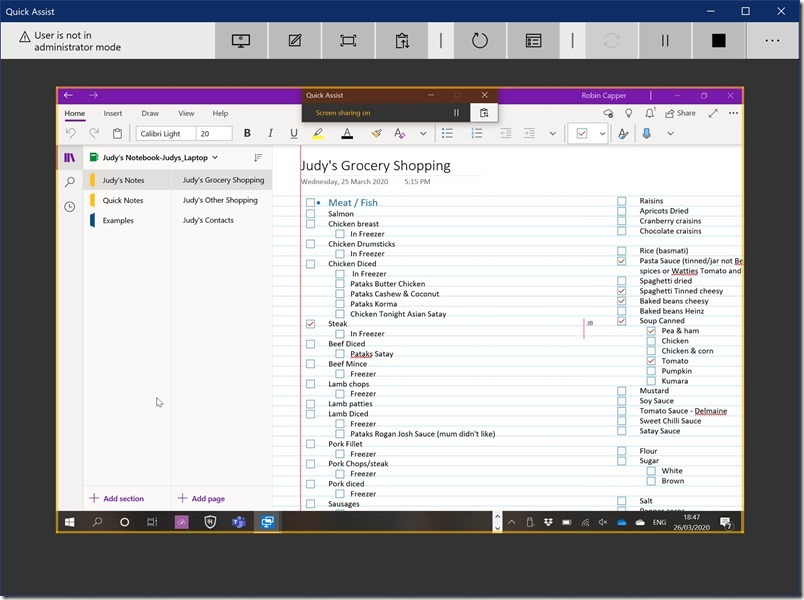804x600 pixels.
Task: Pause the Quick Assist session
Action: tap(665, 41)
